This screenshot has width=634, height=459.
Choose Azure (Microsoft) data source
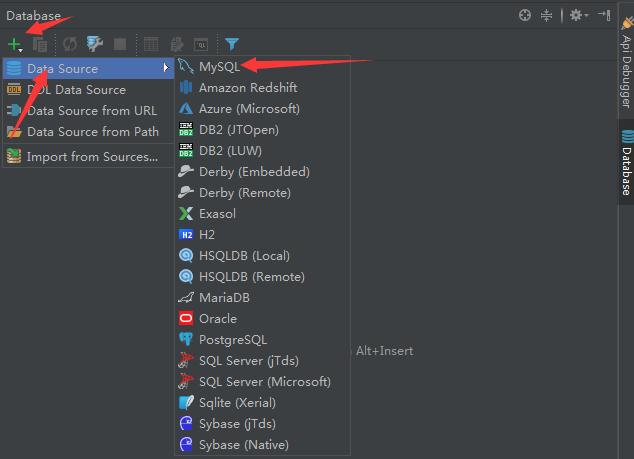(x=262, y=108)
